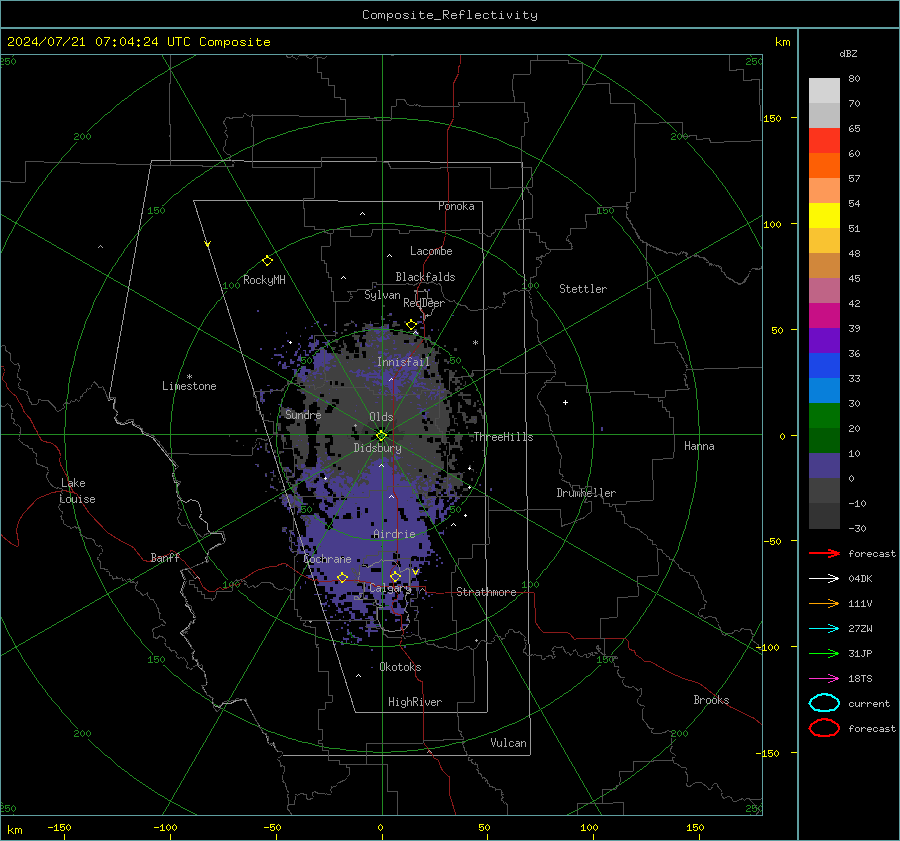Click the Stettler label

[583, 289]
